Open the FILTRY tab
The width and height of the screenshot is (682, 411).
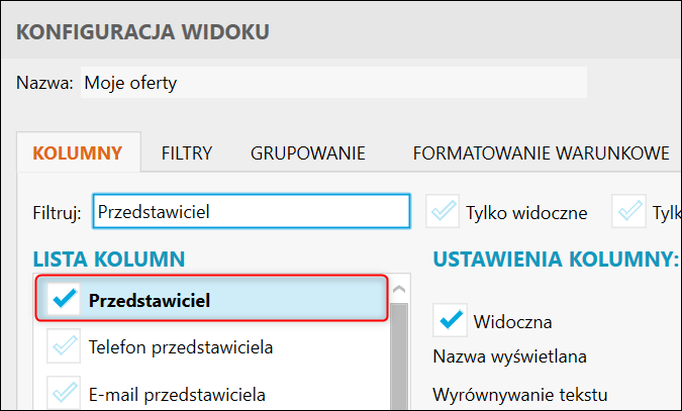(186, 154)
